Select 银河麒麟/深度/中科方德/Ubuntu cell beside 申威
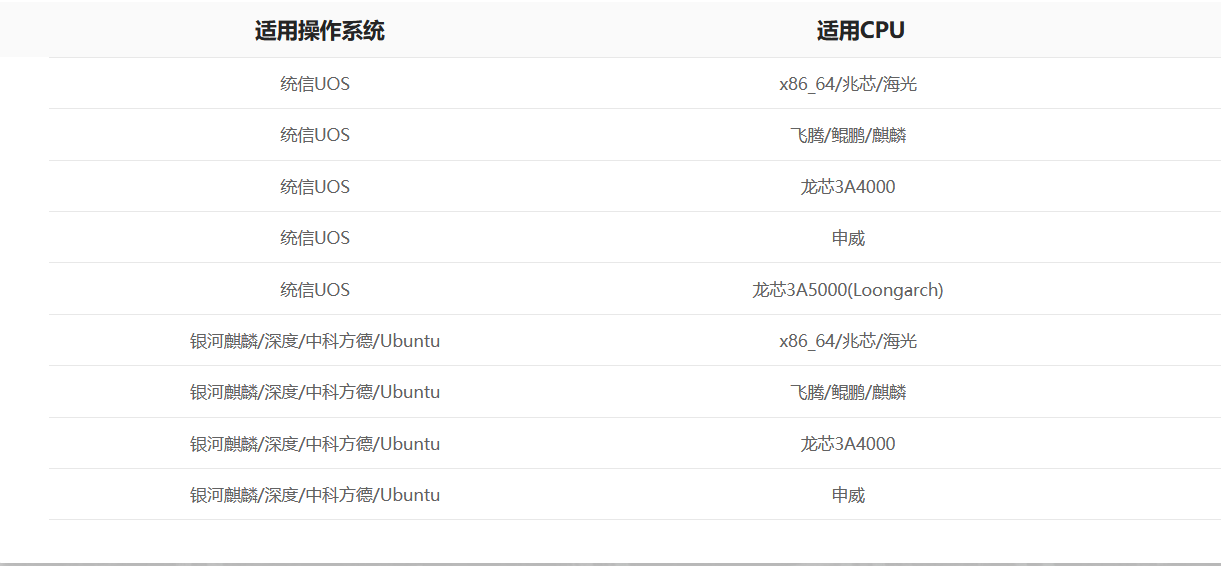1221x566 pixels. click(x=315, y=495)
